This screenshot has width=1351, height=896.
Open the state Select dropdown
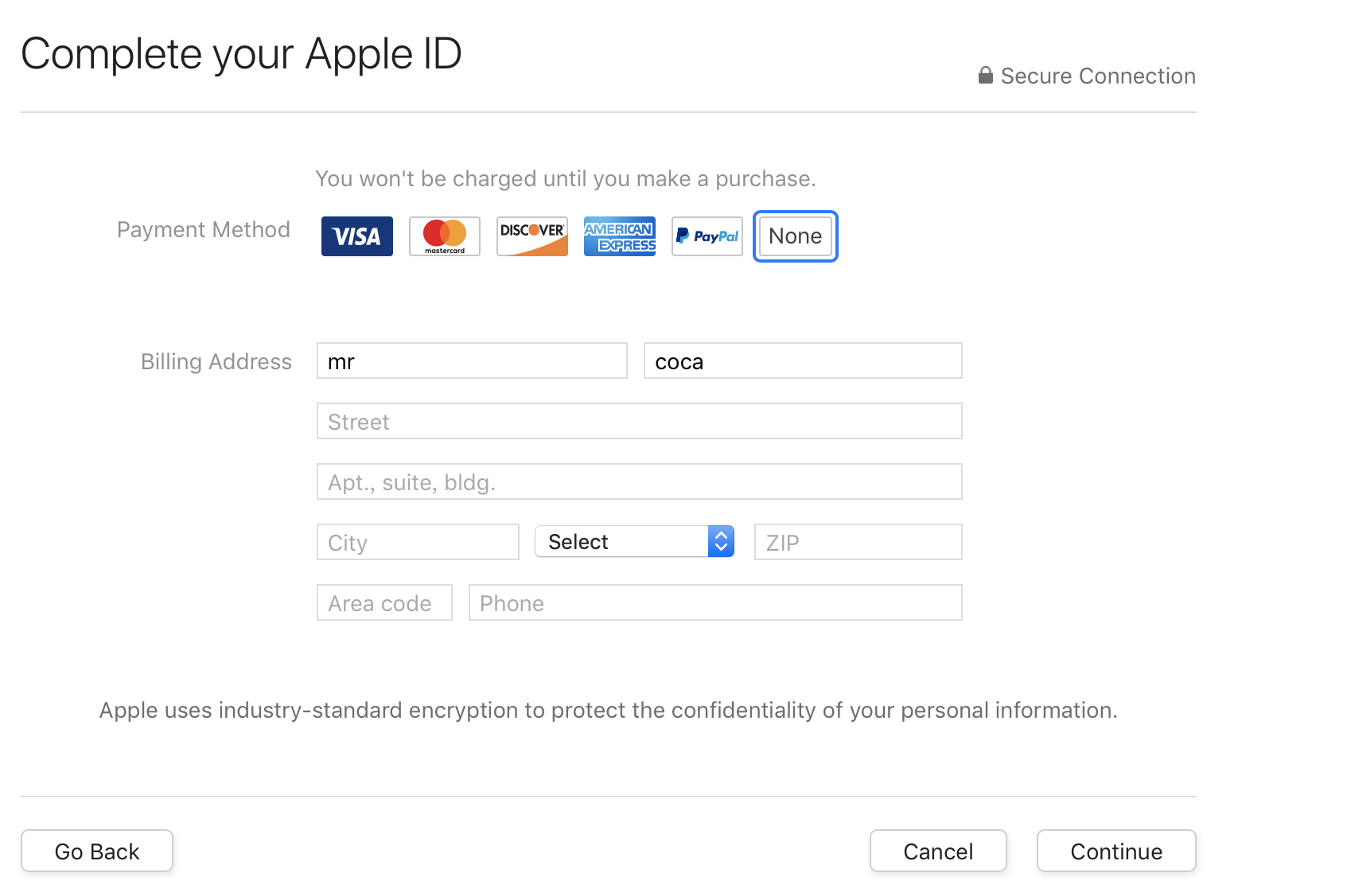click(622, 542)
